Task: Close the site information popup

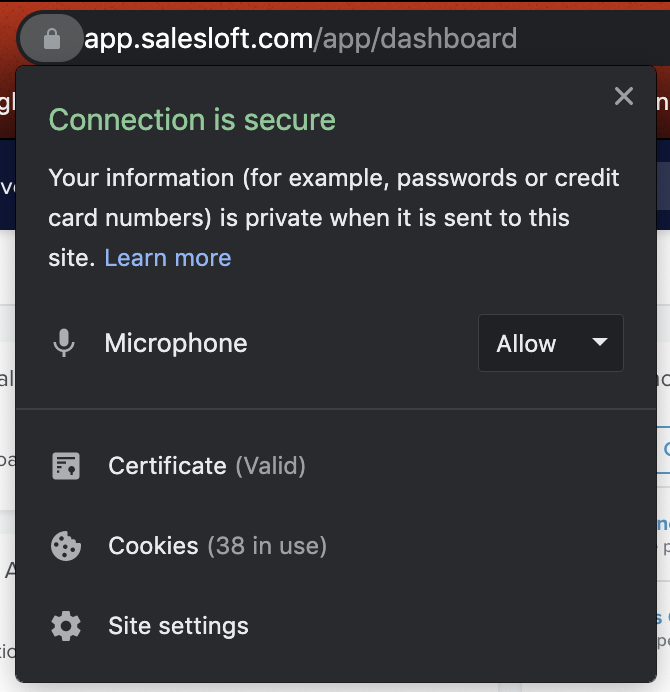Action: (x=624, y=96)
